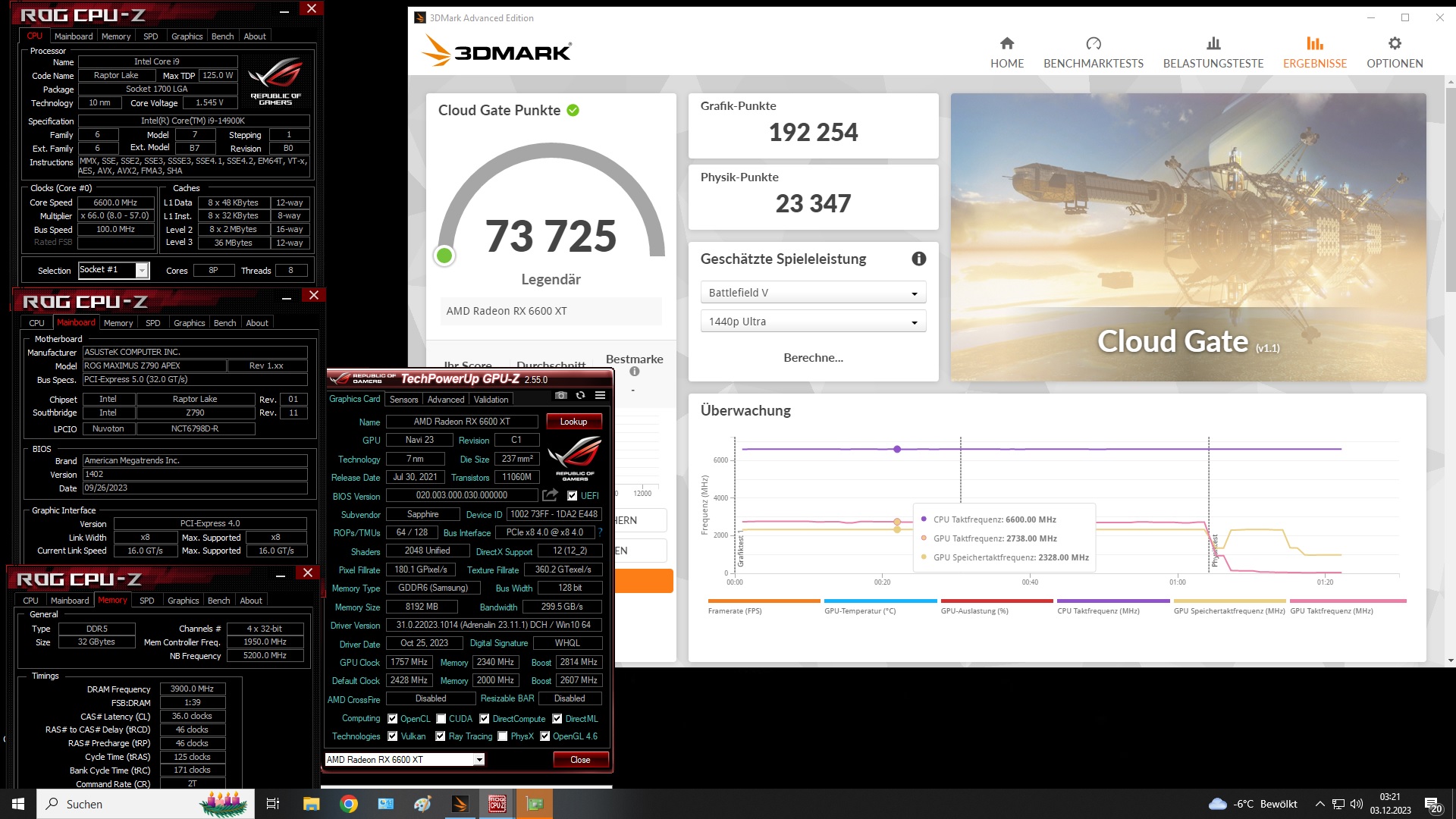Toggle the CUDA checkbox
The width and height of the screenshot is (1456, 819).
[441, 719]
